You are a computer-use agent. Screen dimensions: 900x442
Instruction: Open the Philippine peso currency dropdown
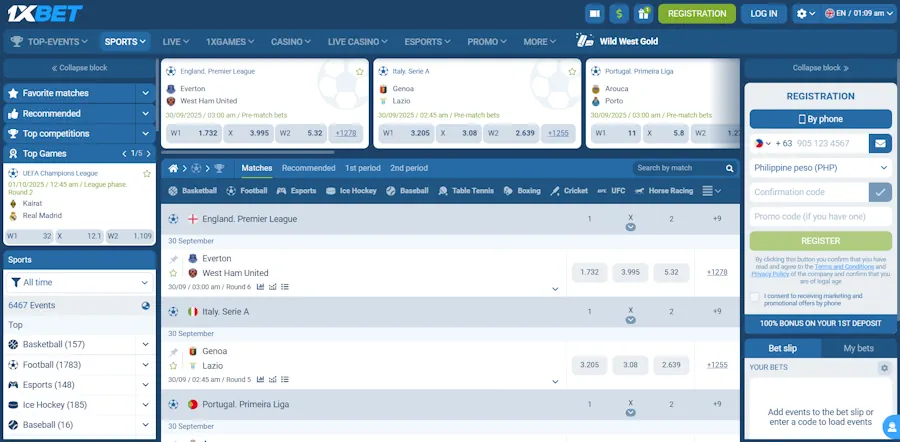[x=820, y=168]
